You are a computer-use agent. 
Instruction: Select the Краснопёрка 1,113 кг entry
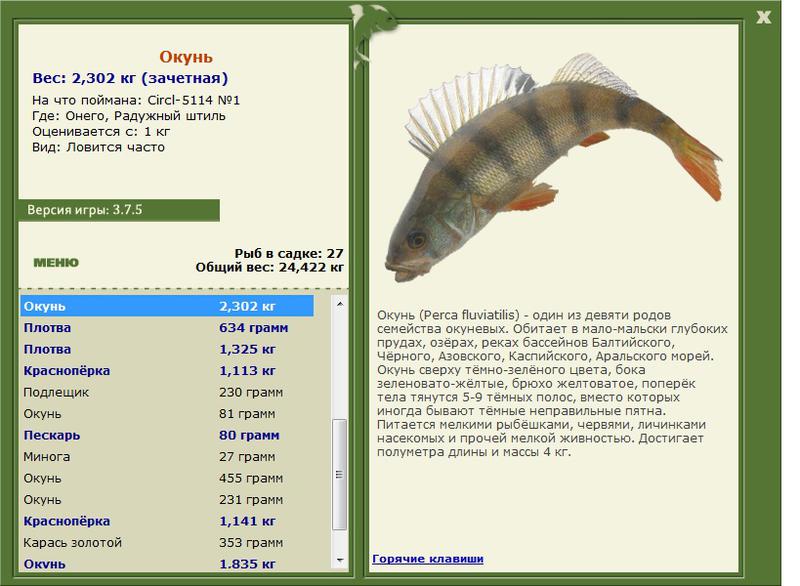pyautogui.click(x=167, y=370)
